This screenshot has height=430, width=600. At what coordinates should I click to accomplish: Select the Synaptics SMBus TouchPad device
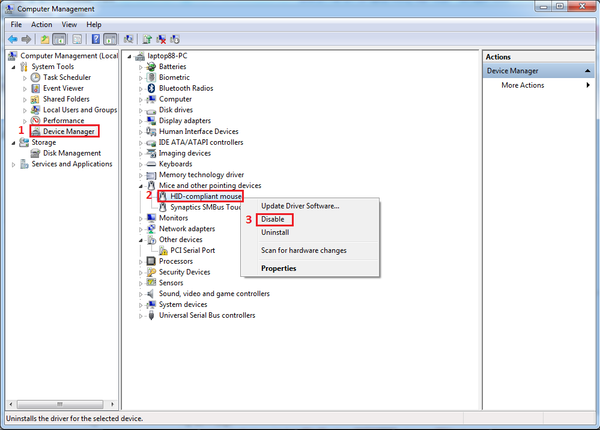205,207
